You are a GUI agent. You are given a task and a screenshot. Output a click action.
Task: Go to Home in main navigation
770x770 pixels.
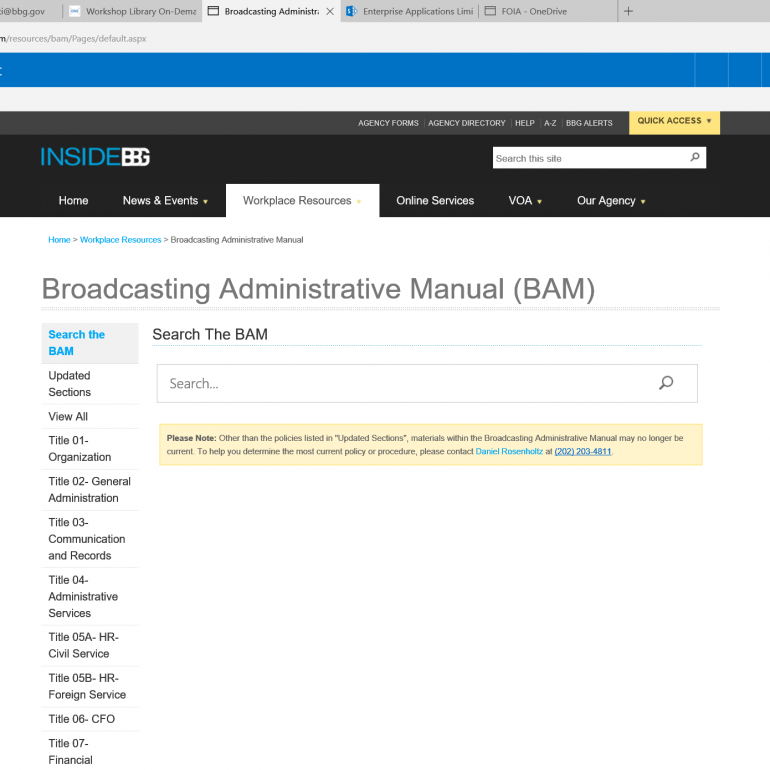pyautogui.click(x=73, y=200)
